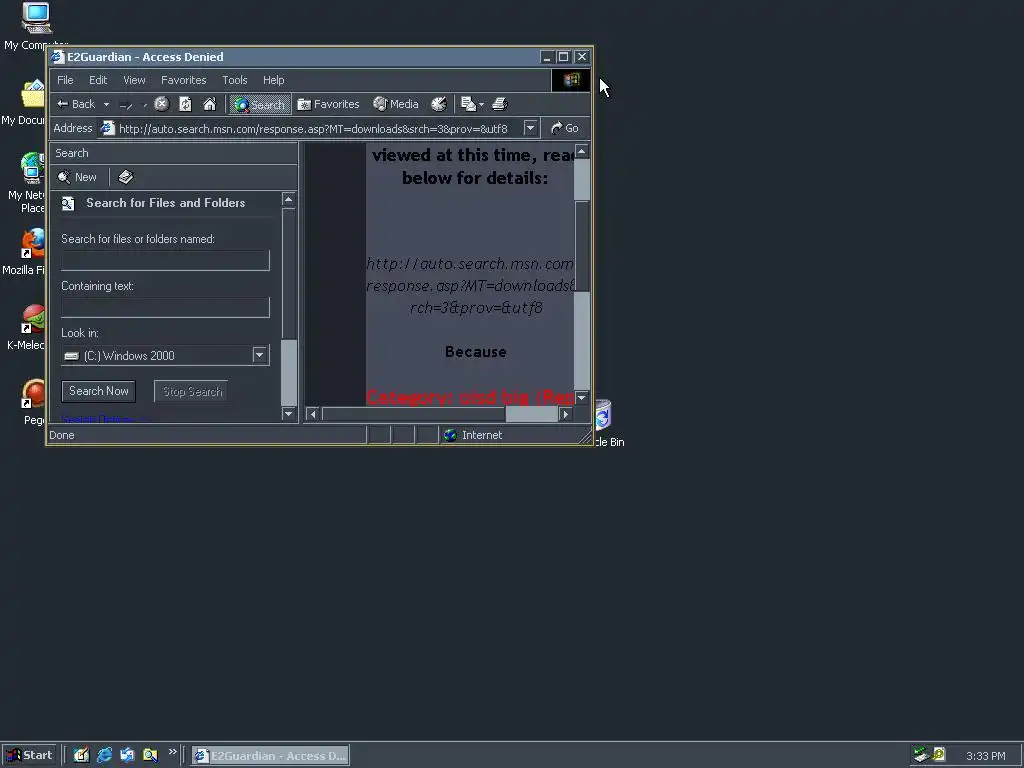
Task: Click the second system tray icon
Action: coord(939,755)
